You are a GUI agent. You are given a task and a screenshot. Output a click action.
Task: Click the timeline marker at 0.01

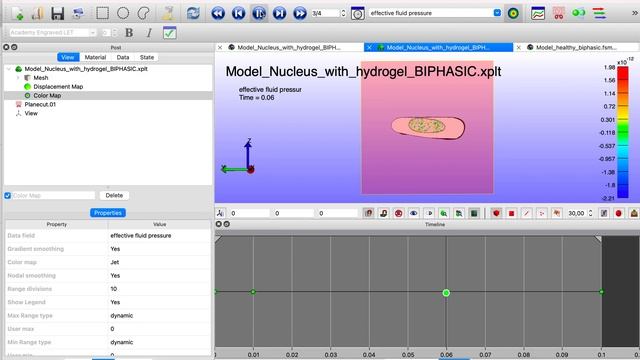coord(253,292)
